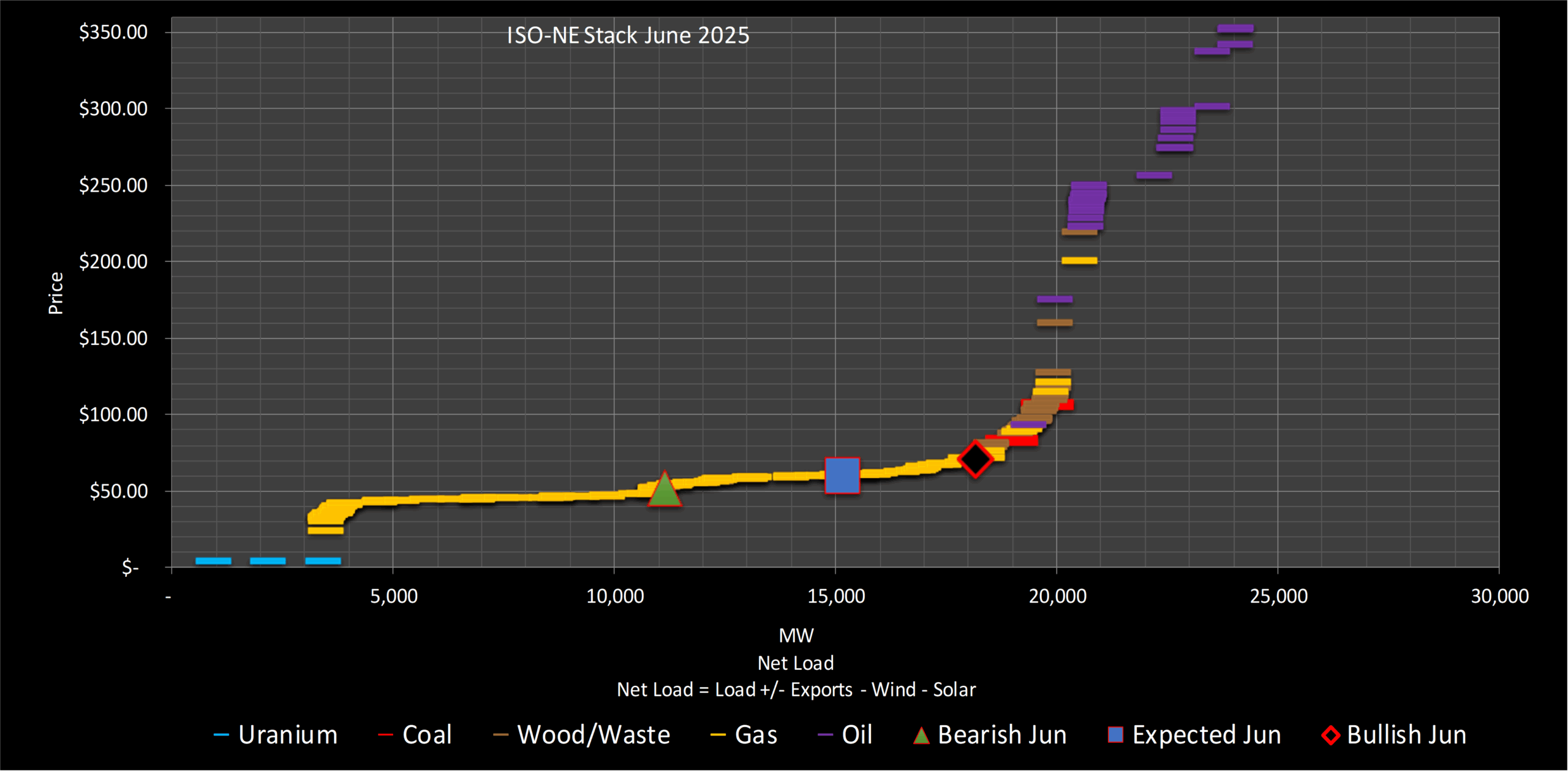The width and height of the screenshot is (1568, 771).
Task: Click the vertical Price axis title
Action: (56, 293)
